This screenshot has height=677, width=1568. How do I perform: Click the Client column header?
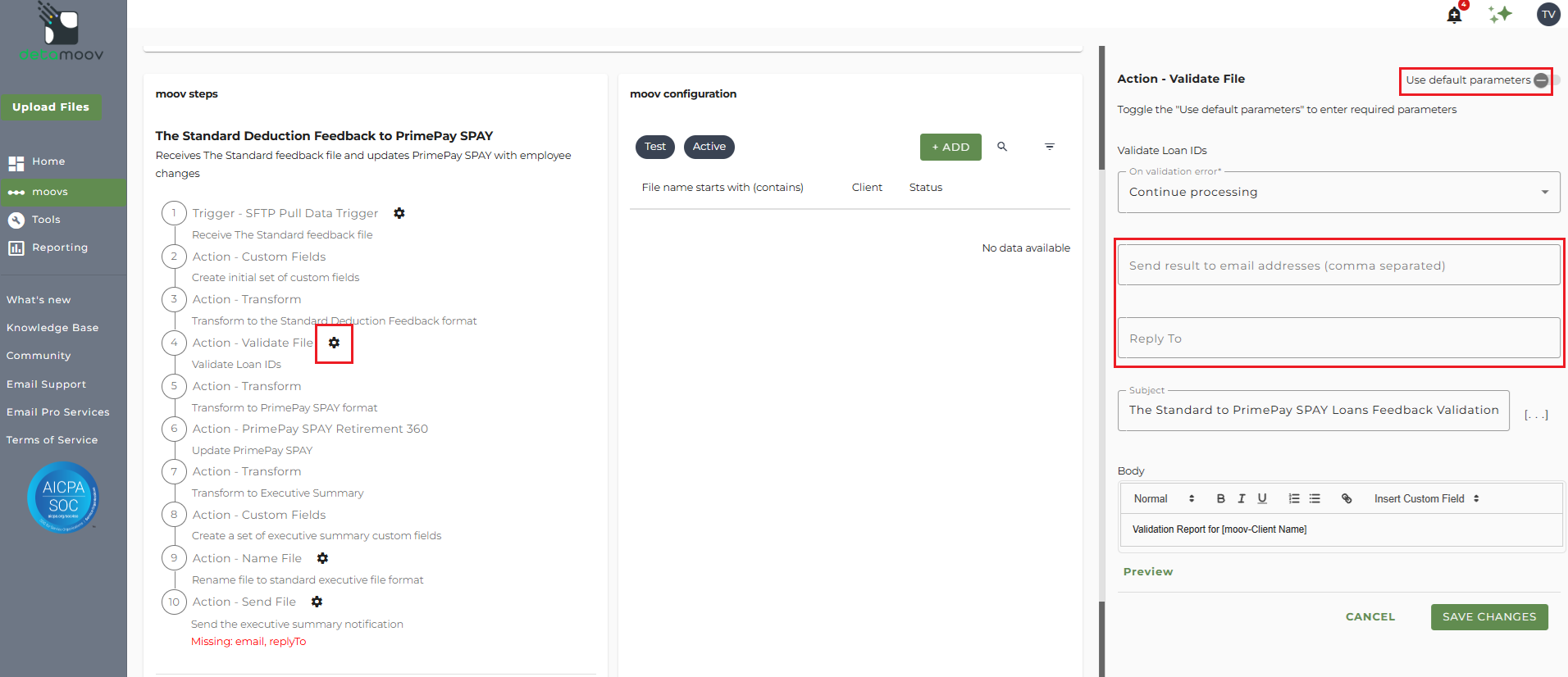pos(867,188)
